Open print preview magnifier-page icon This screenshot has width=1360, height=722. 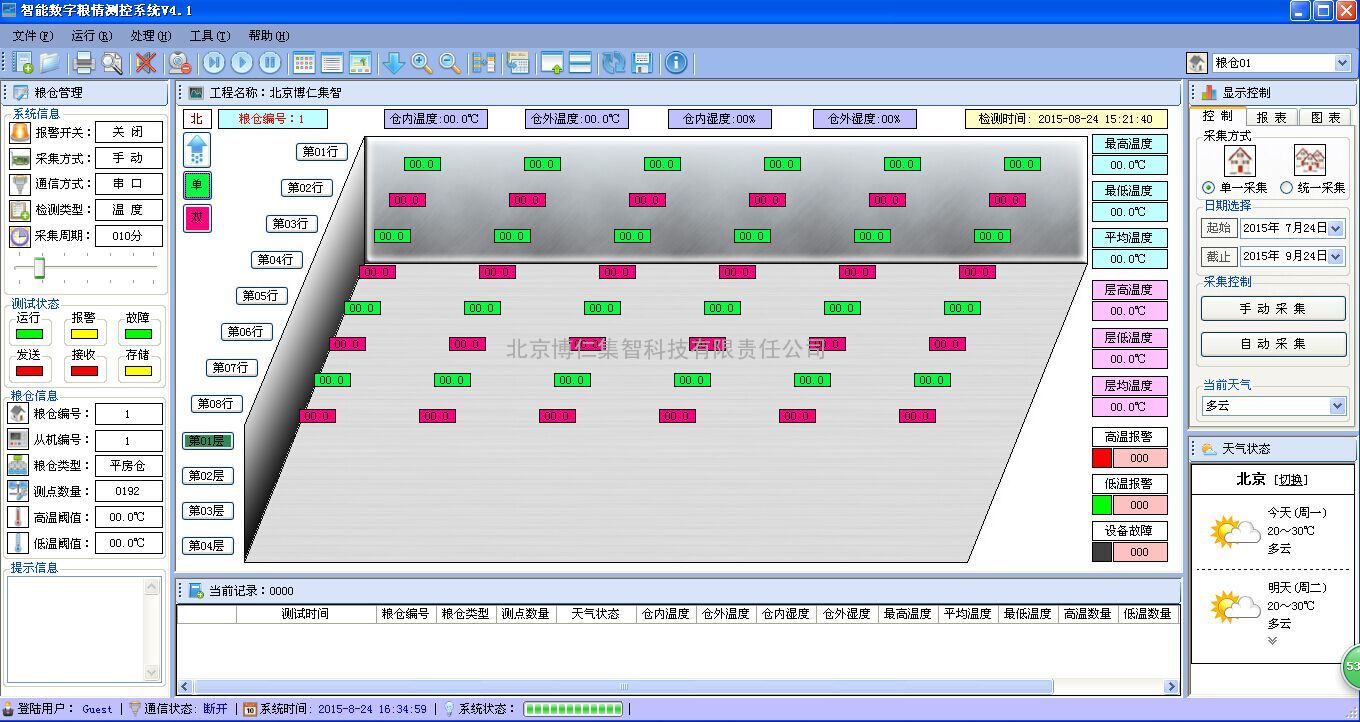coord(111,63)
